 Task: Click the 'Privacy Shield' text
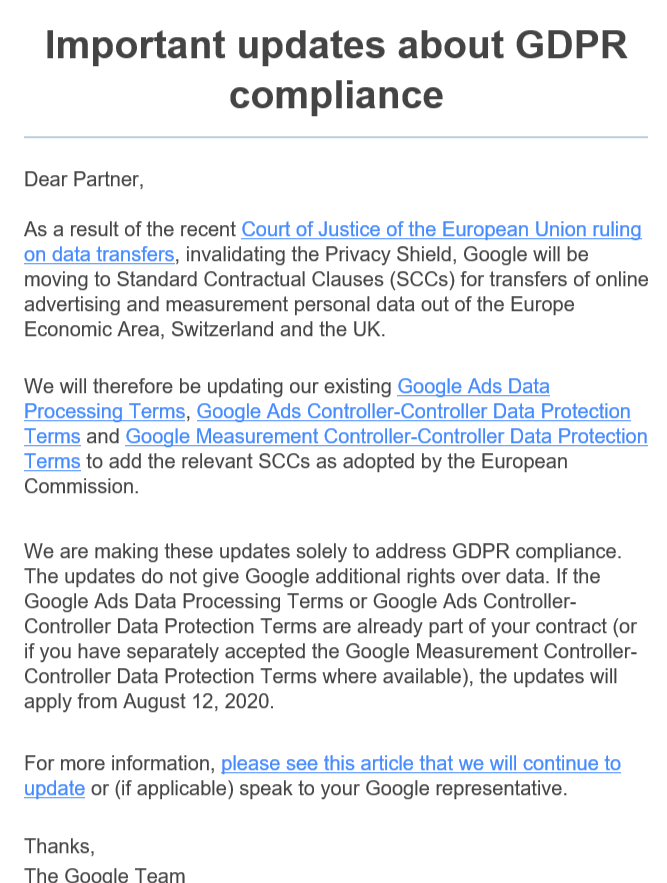tap(391, 255)
